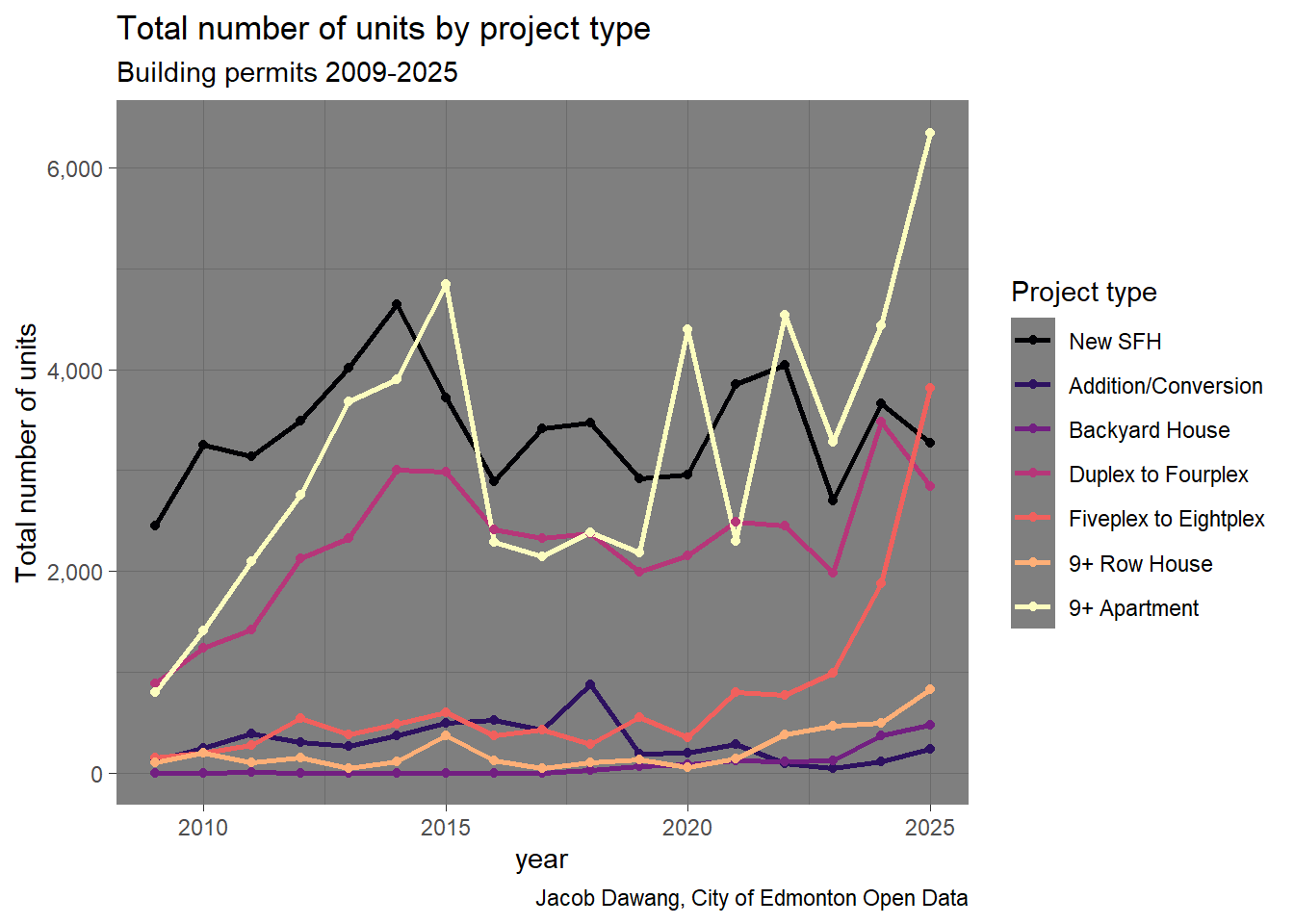Select the 'year' x-axis title

[x=541, y=860]
